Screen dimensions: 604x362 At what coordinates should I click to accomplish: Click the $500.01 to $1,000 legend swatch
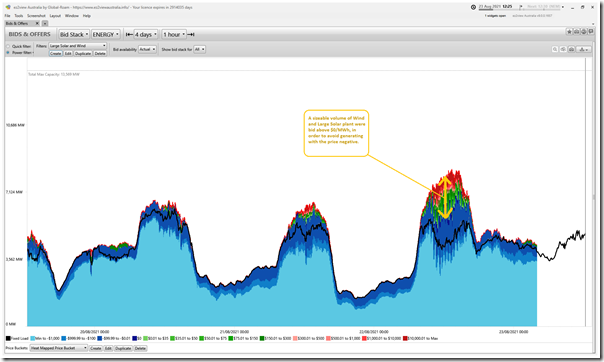(328, 339)
